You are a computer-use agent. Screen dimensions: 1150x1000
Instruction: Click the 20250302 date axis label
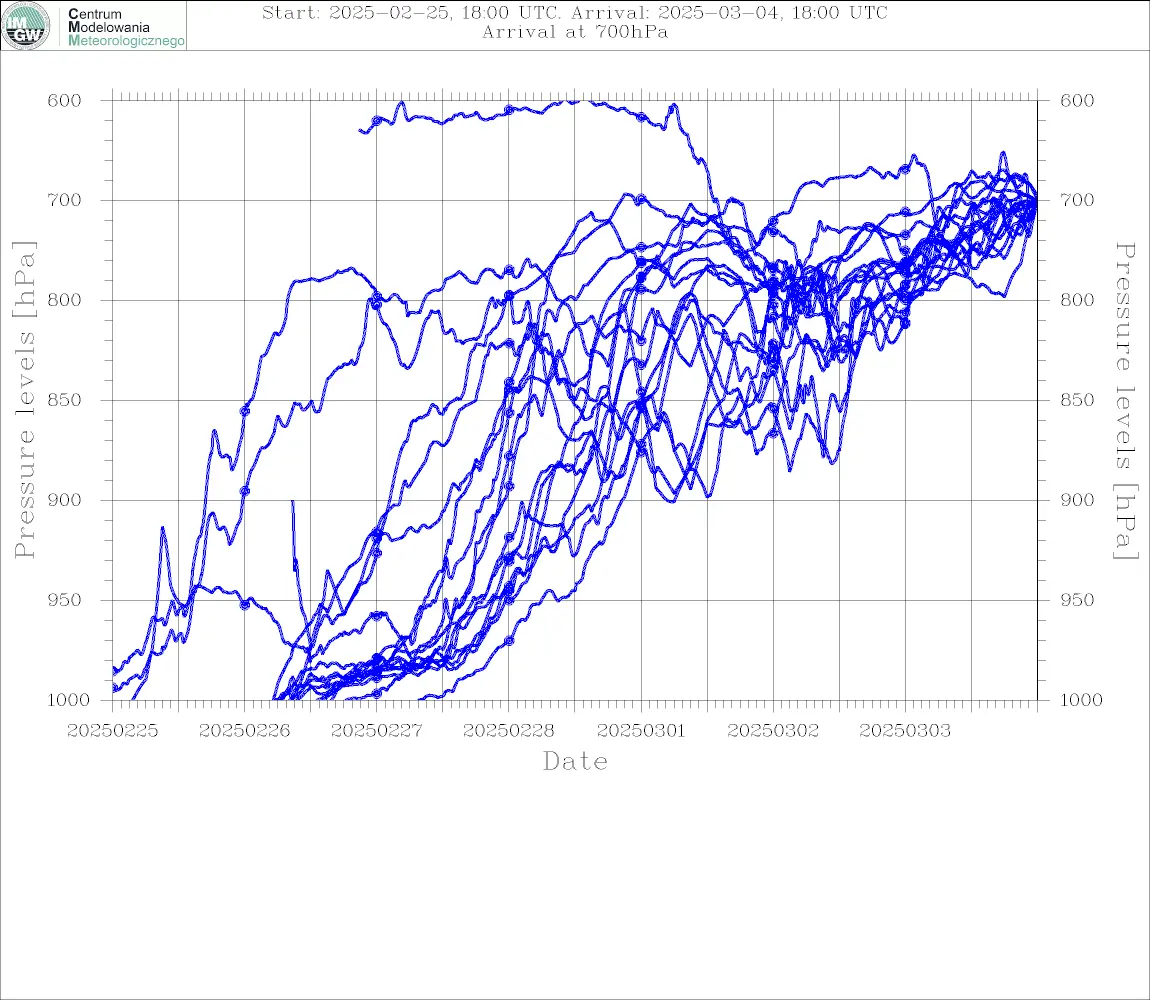click(773, 731)
